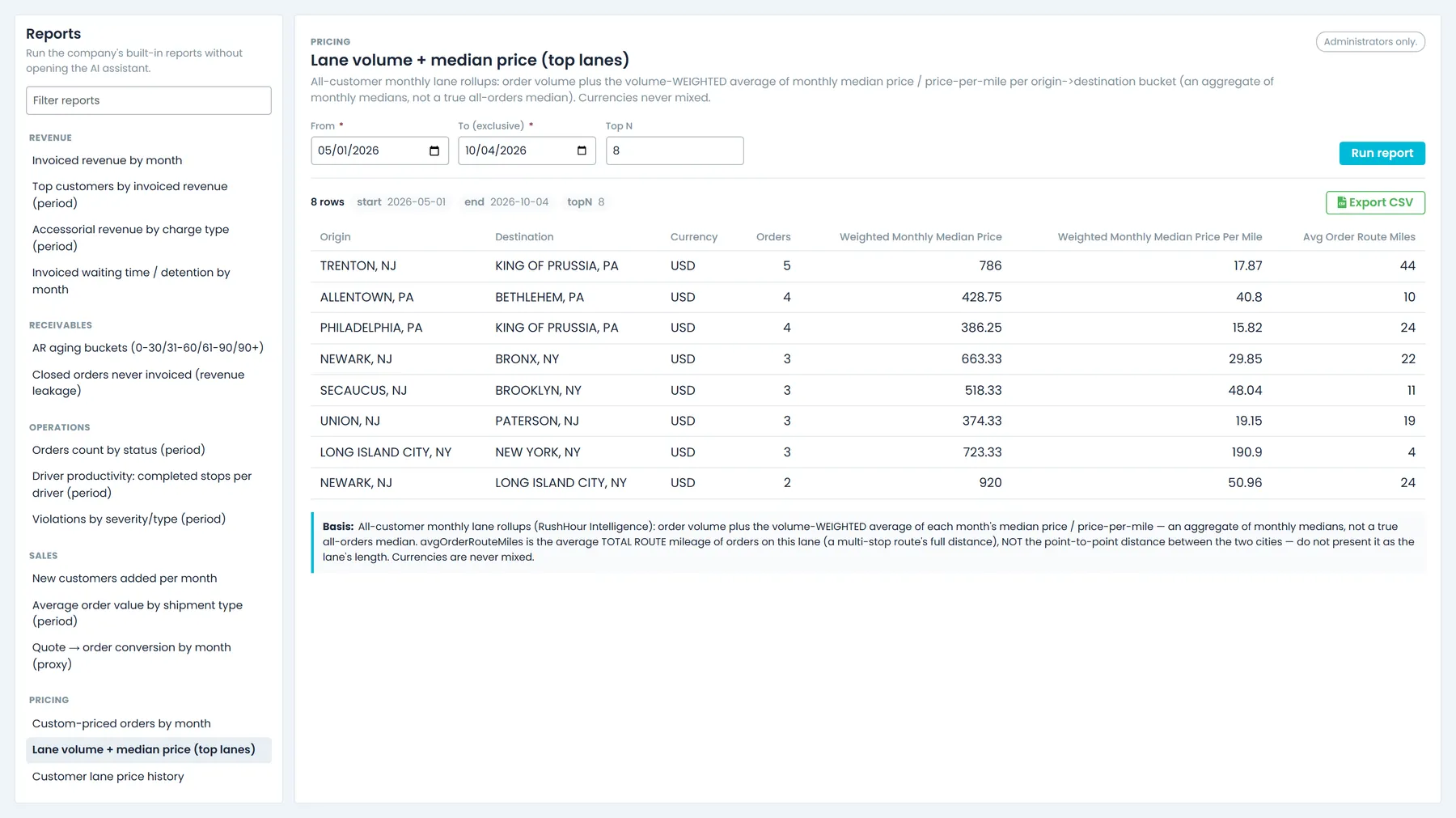The image size is (1456, 818).
Task: Click the Administrators only badge
Action: pos(1370,42)
